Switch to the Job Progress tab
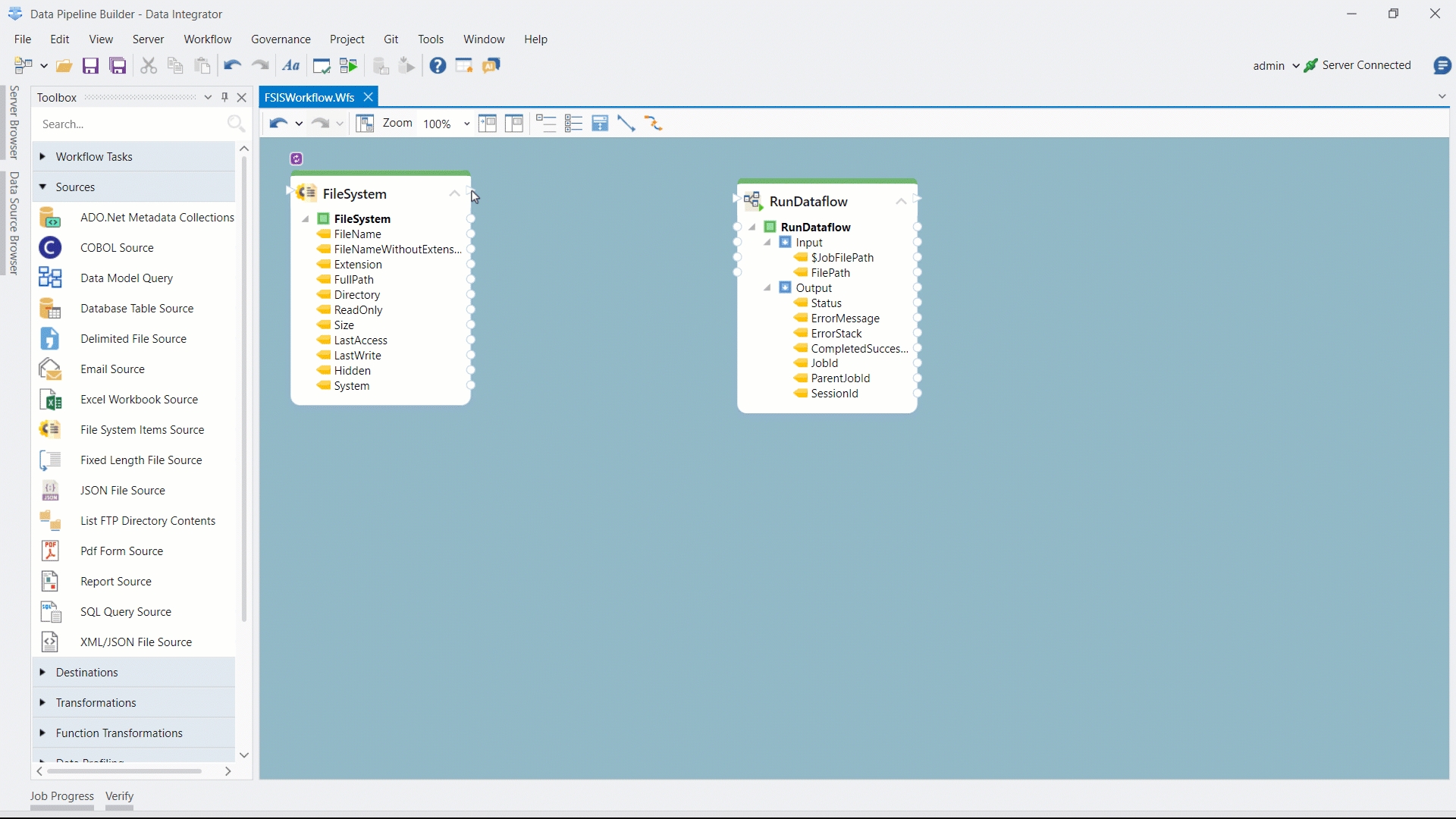 point(61,796)
